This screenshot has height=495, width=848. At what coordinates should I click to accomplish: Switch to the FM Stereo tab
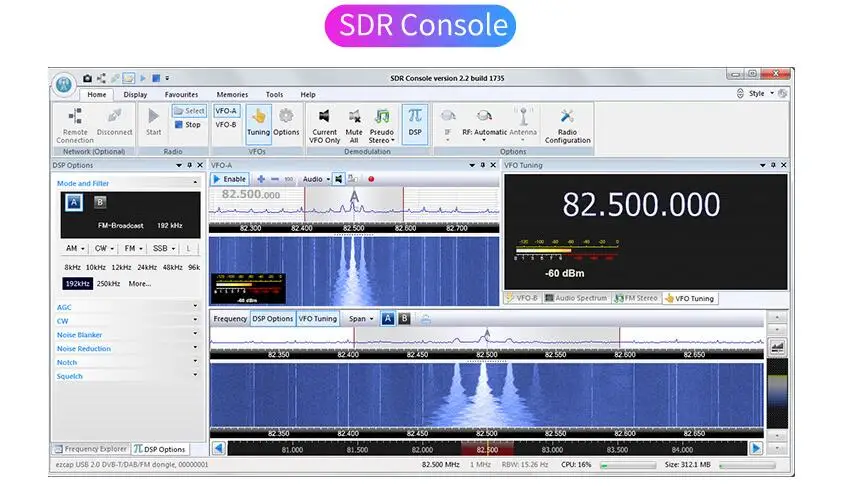coord(637,298)
